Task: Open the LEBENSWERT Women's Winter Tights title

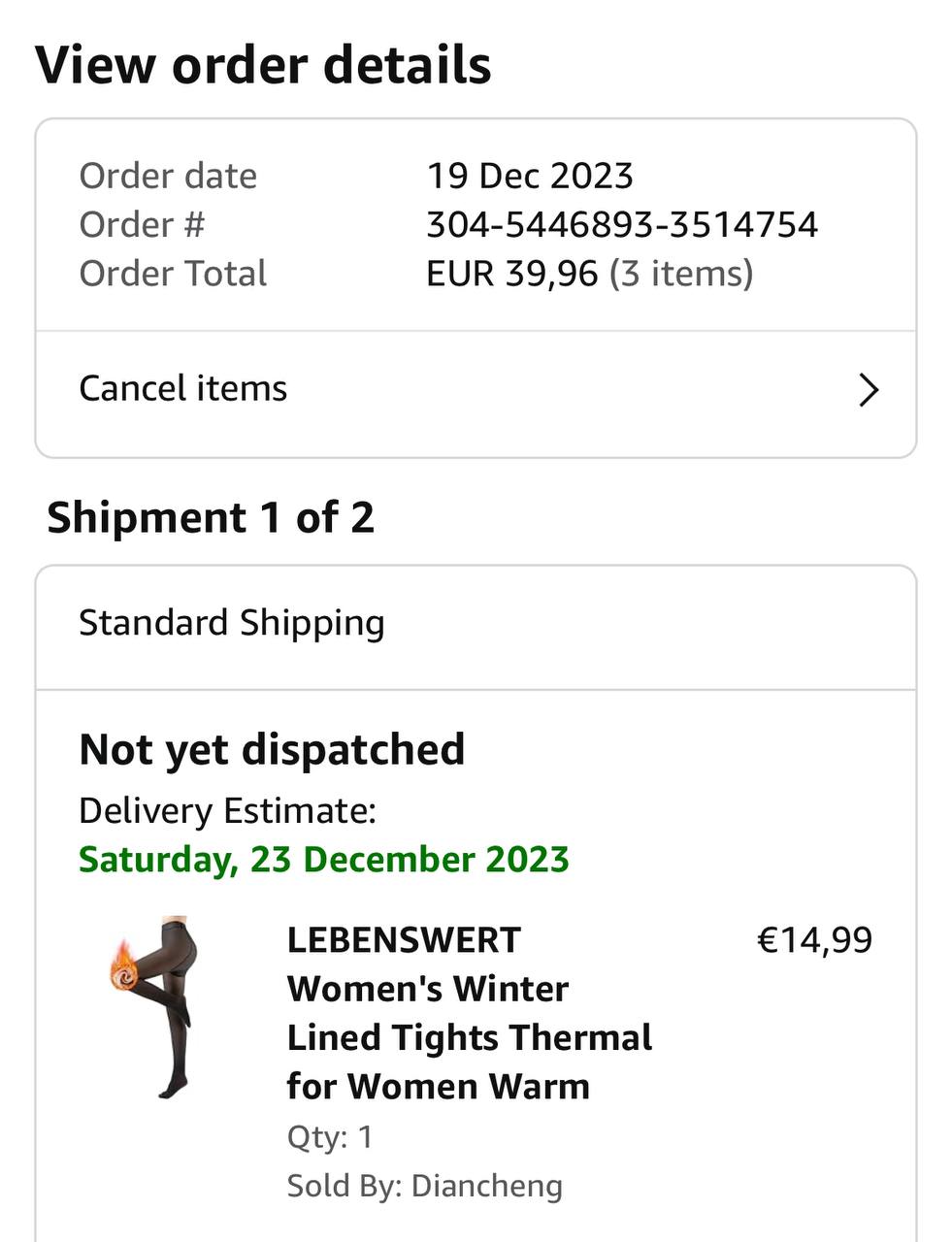Action: (469, 1012)
